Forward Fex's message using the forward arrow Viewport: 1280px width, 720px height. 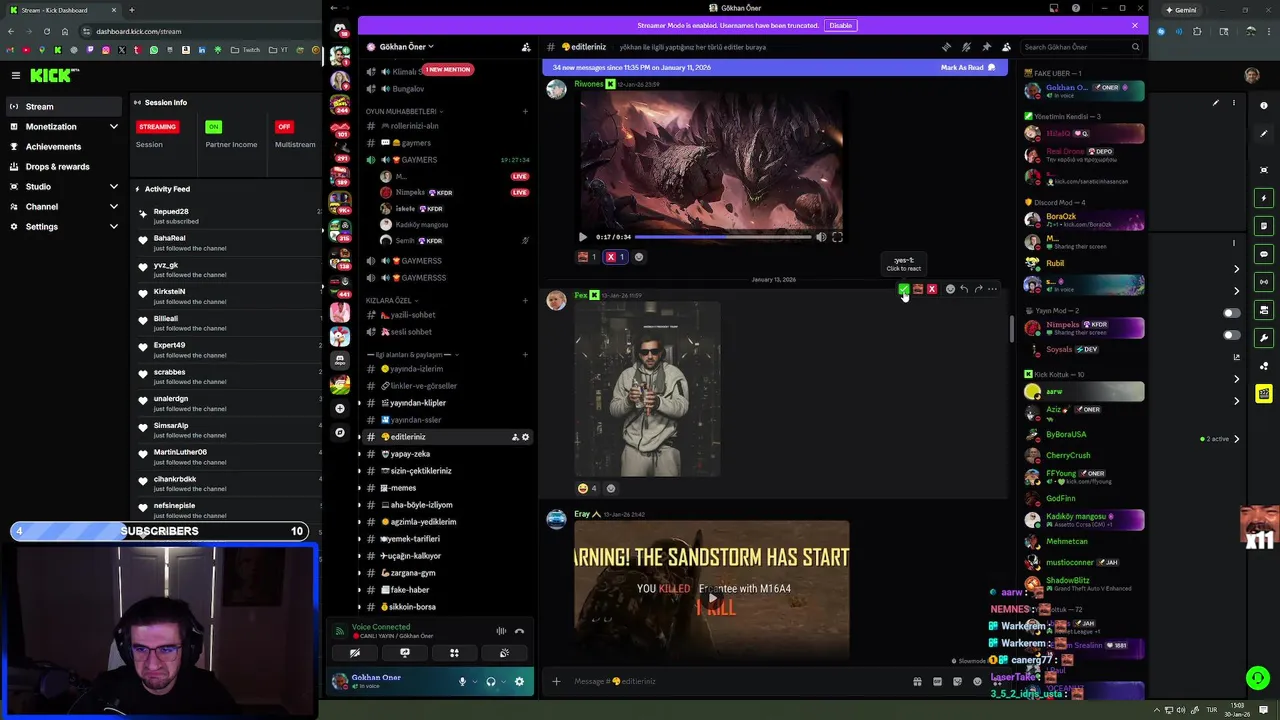click(978, 289)
